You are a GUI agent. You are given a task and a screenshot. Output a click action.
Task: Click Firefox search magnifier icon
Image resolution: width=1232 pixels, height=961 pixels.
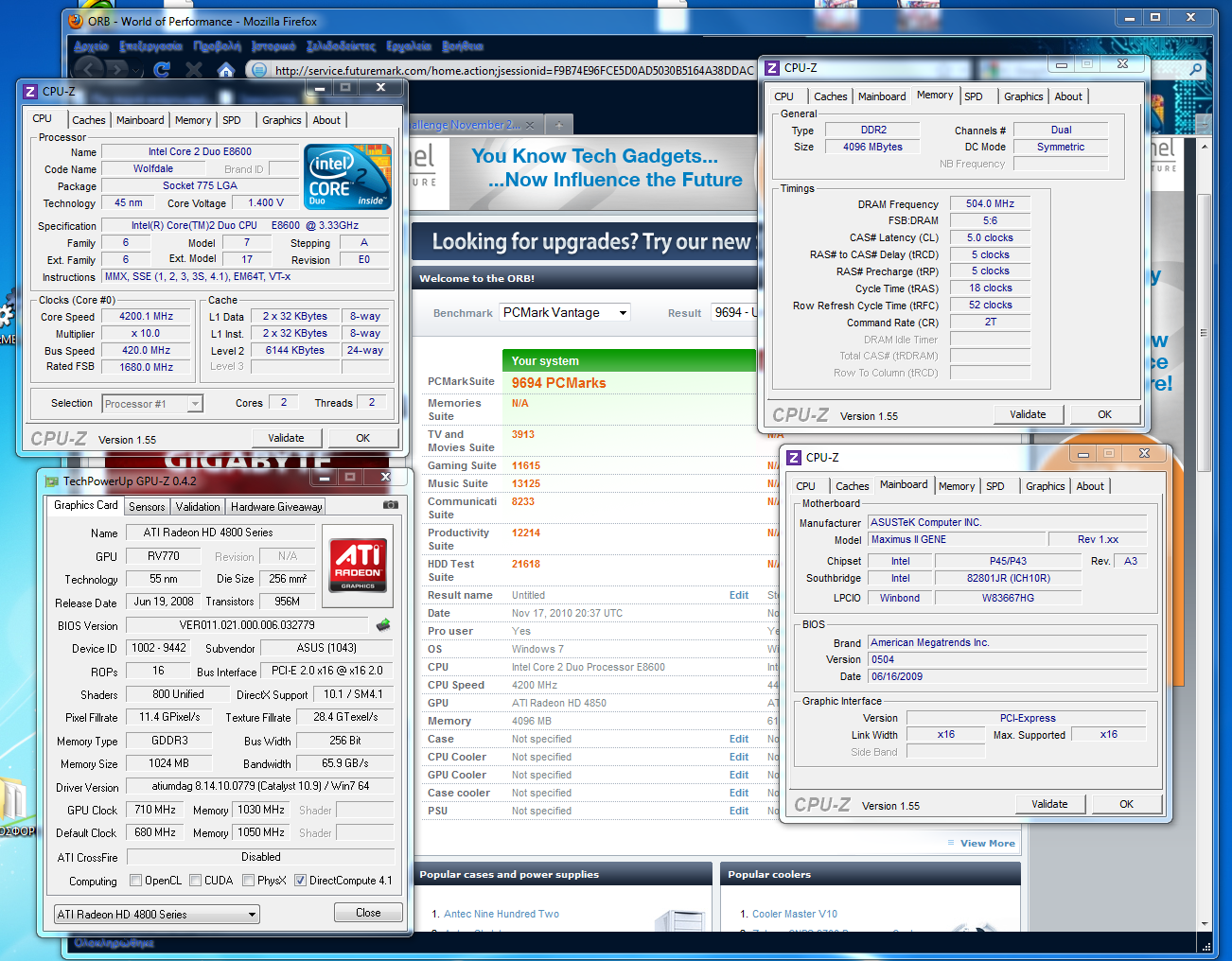1196,69
